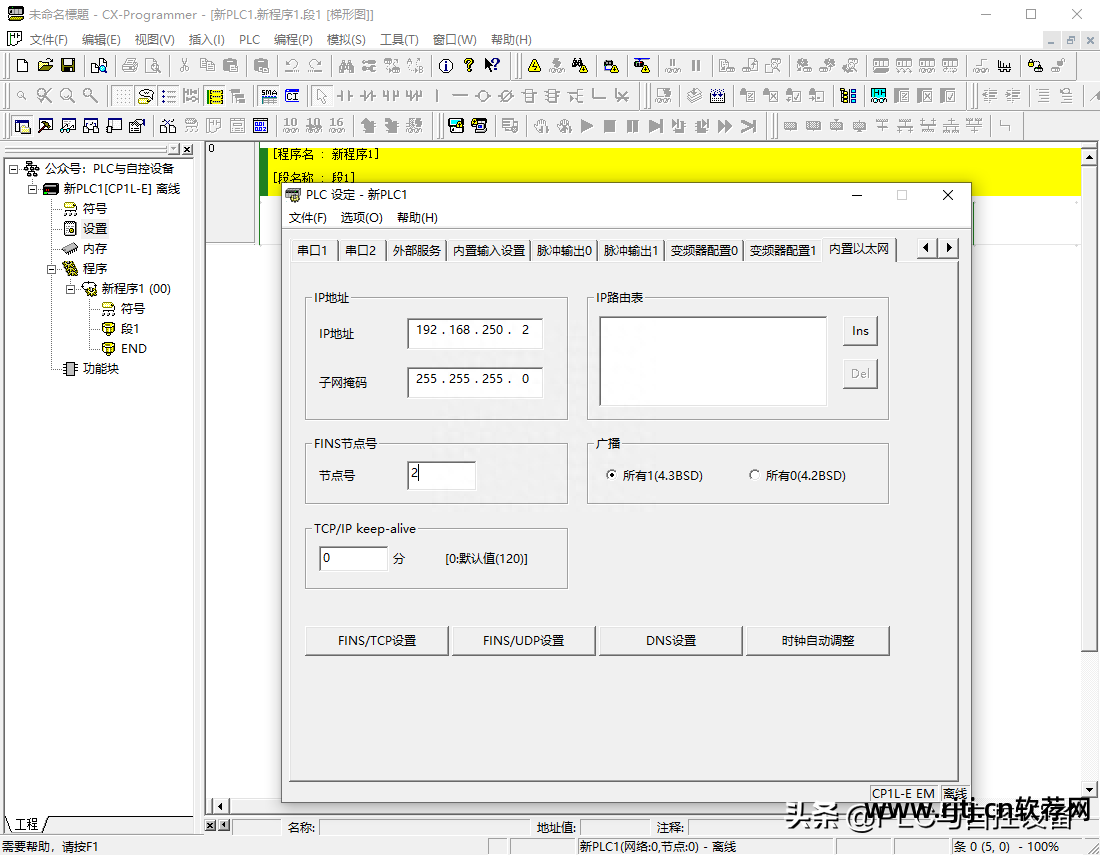Image resolution: width=1100 pixels, height=855 pixels.
Task: Select the 所有1(4.3BSD) broadcast option
Action: coord(612,476)
